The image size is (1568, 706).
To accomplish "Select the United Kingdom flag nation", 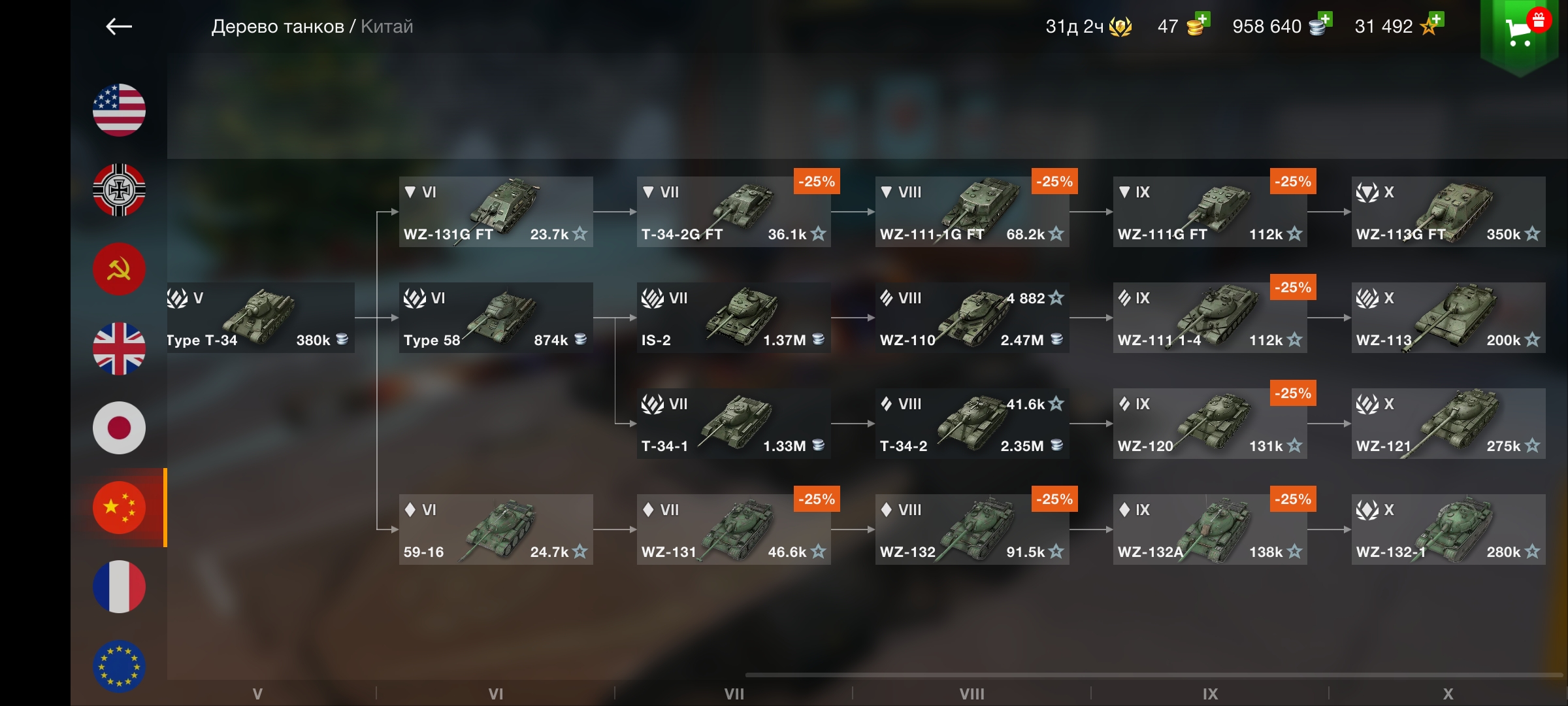I will click(x=119, y=348).
